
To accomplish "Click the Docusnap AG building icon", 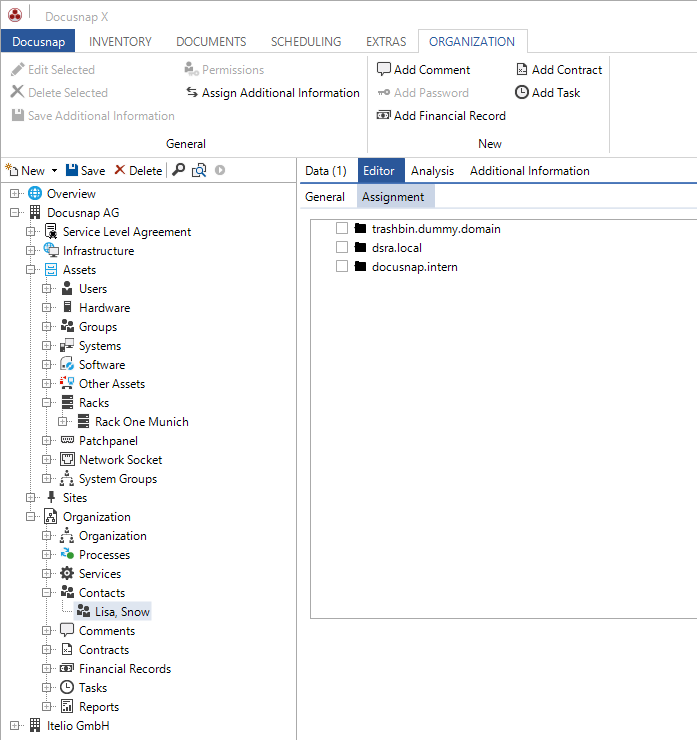I will (x=35, y=212).
